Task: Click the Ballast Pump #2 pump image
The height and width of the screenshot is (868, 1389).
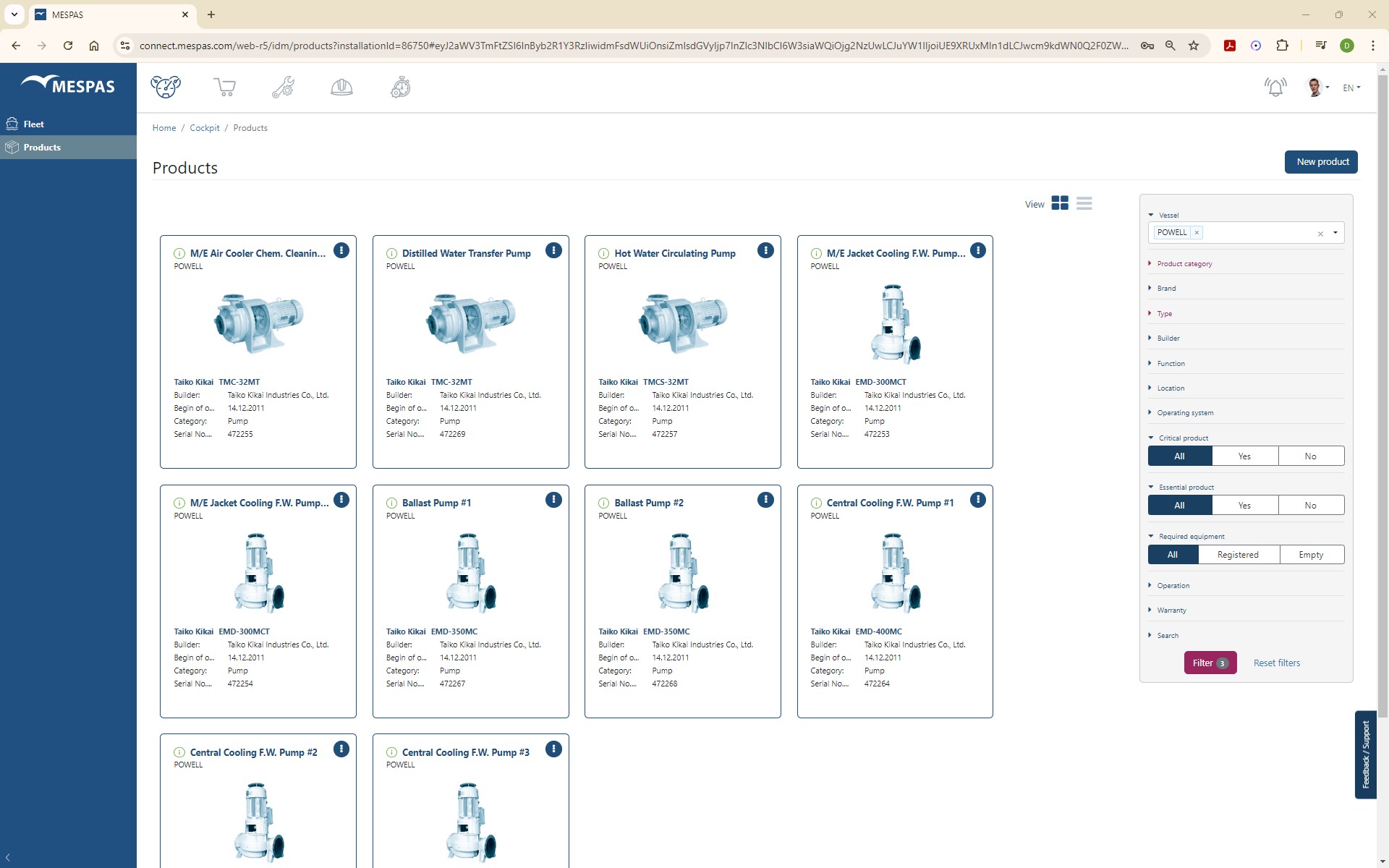Action: click(683, 573)
